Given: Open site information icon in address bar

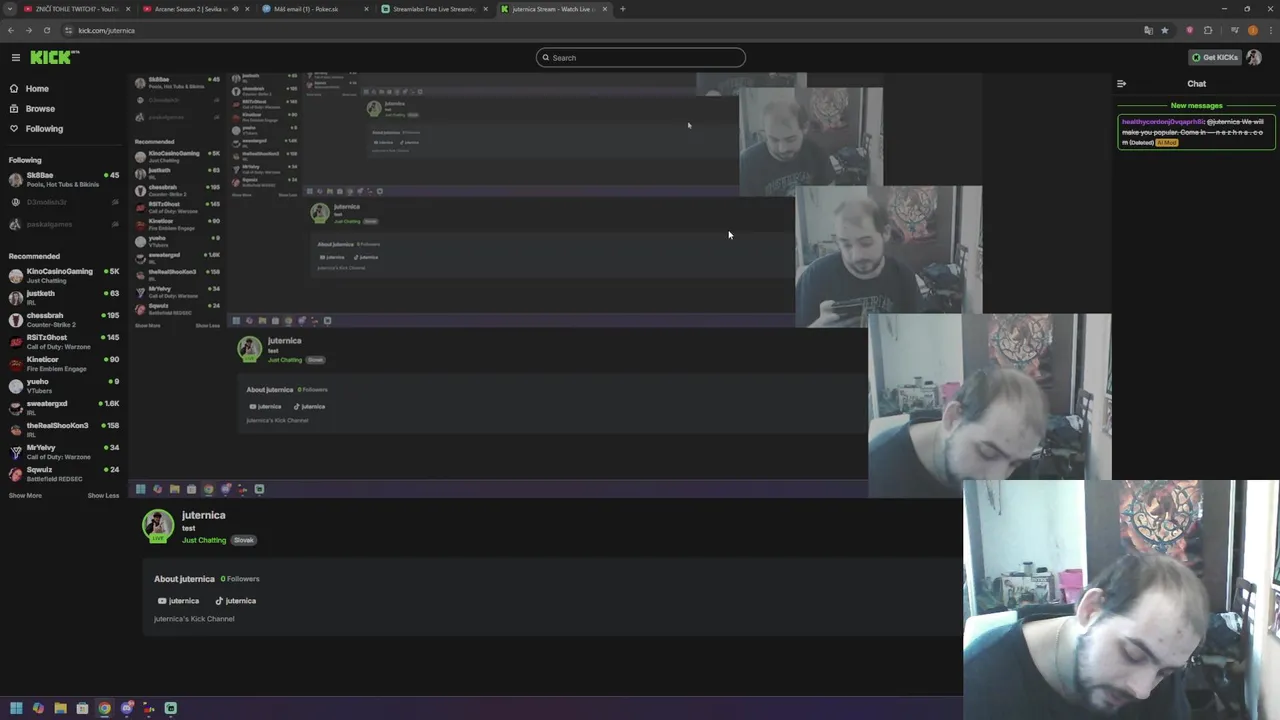Looking at the screenshot, I should [69, 30].
